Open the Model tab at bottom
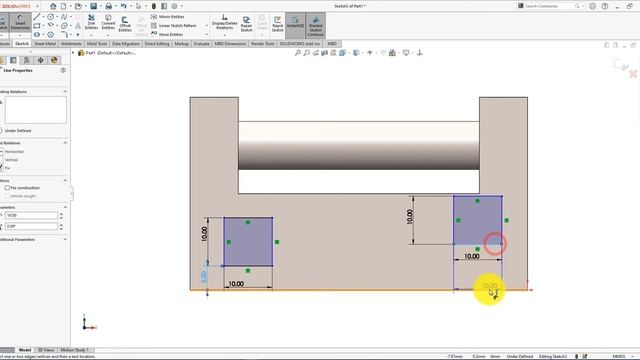Viewport: 640px width, 360px height. [24, 350]
